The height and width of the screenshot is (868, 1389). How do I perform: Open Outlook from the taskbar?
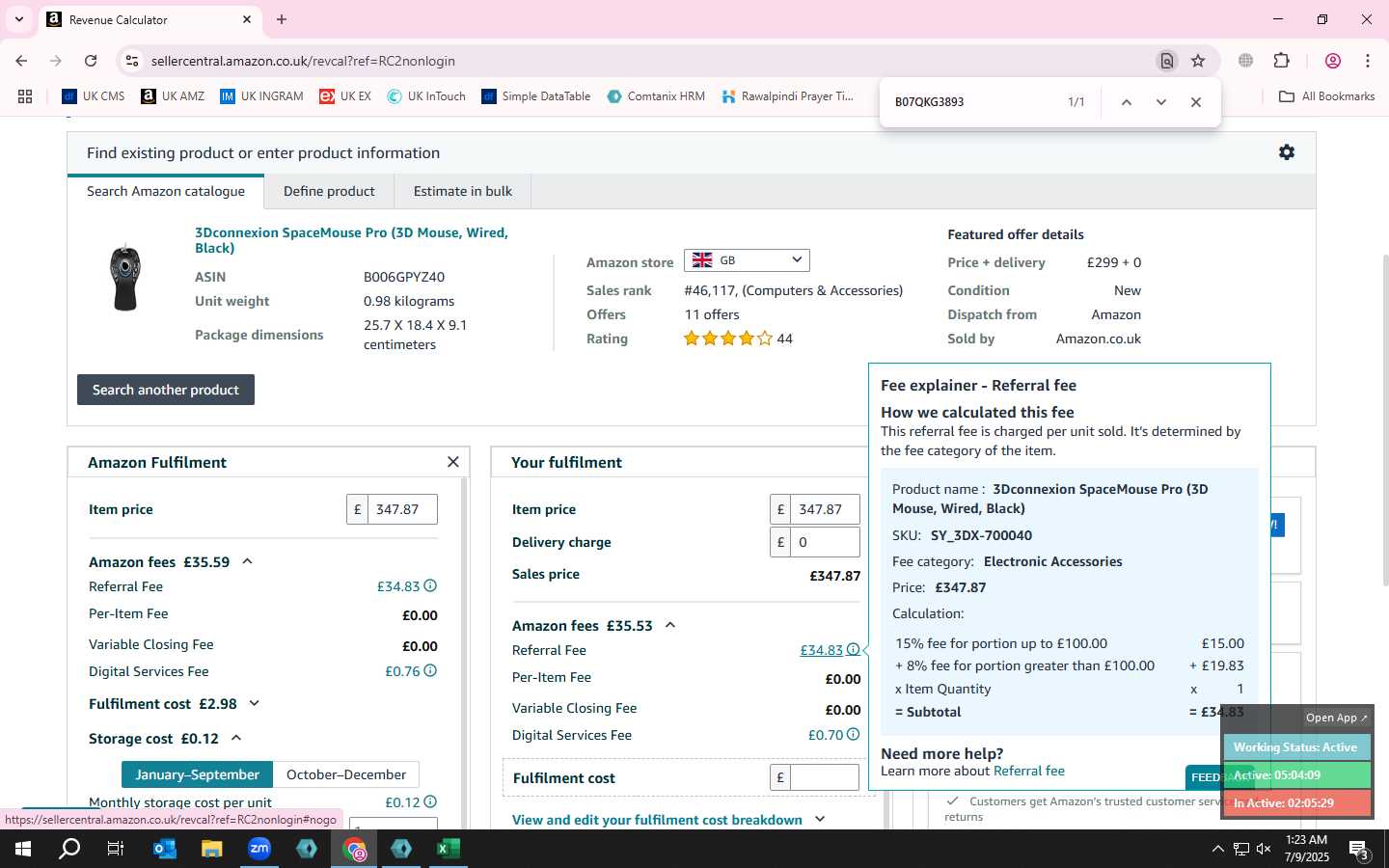pyautogui.click(x=165, y=849)
